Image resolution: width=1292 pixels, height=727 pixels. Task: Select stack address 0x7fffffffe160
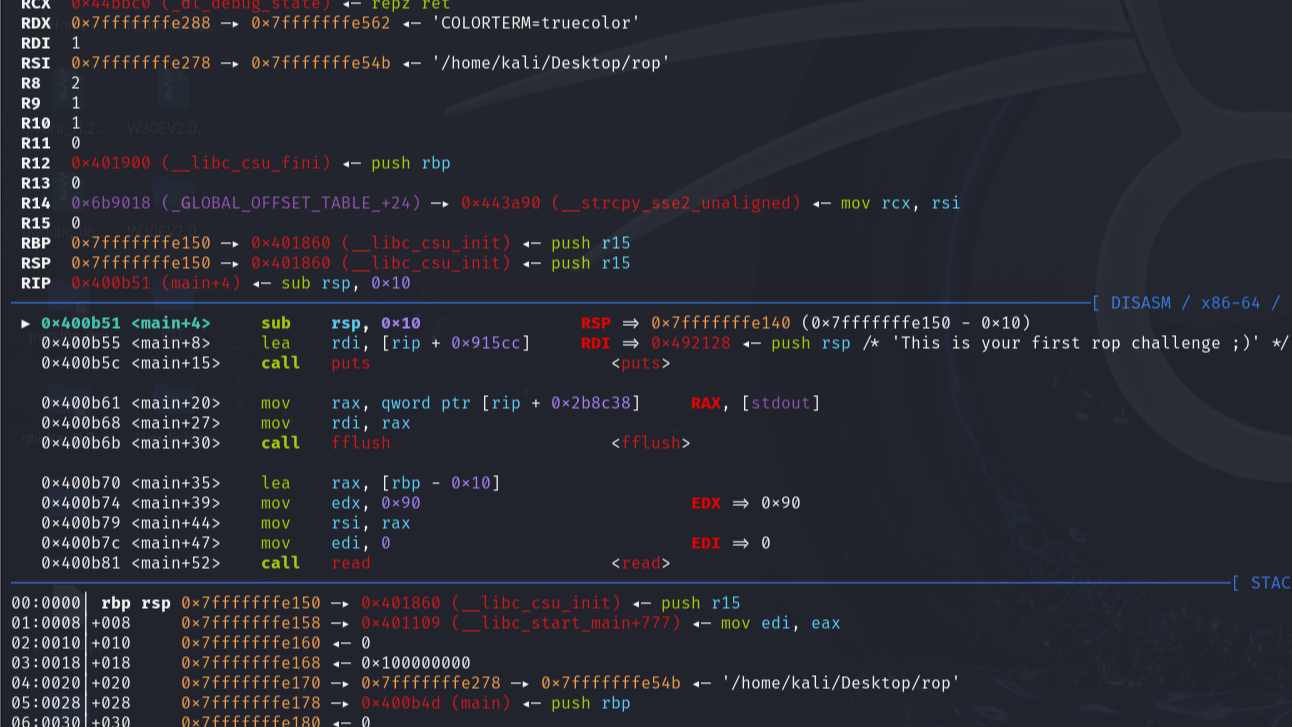point(251,643)
